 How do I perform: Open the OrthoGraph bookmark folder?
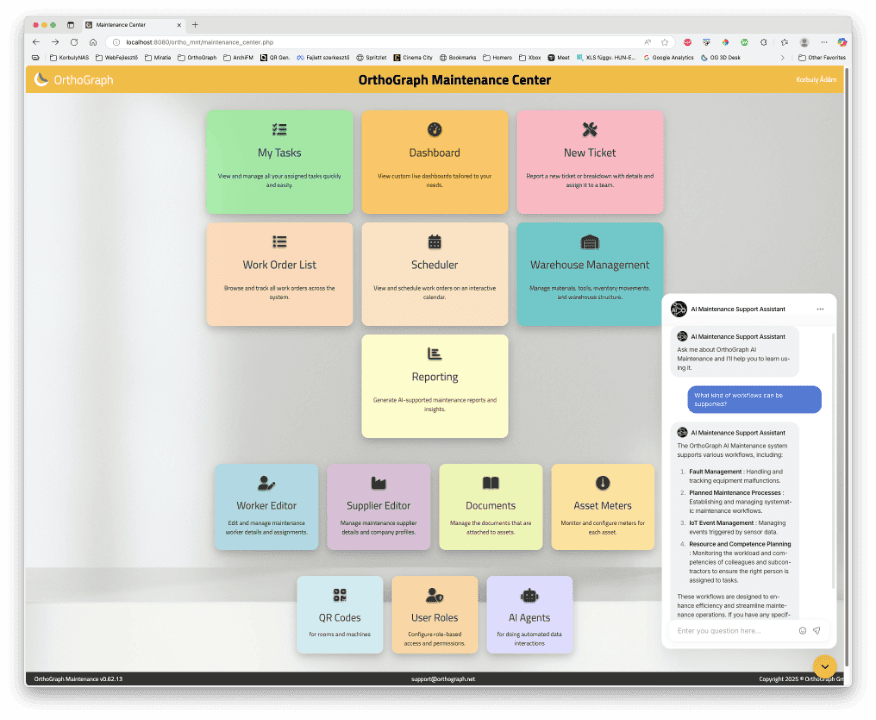click(197, 58)
